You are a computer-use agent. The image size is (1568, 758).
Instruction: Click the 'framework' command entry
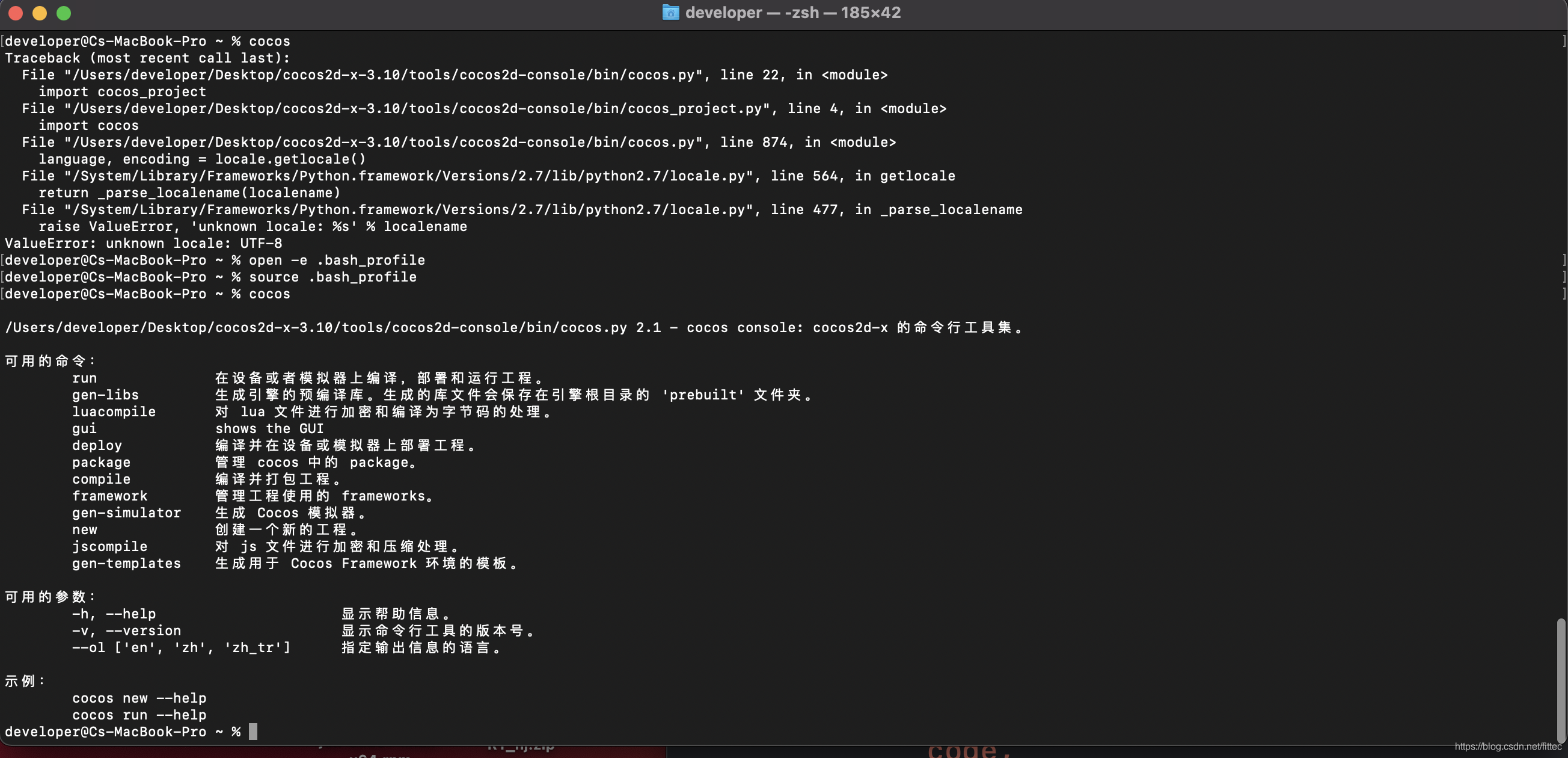pos(109,496)
